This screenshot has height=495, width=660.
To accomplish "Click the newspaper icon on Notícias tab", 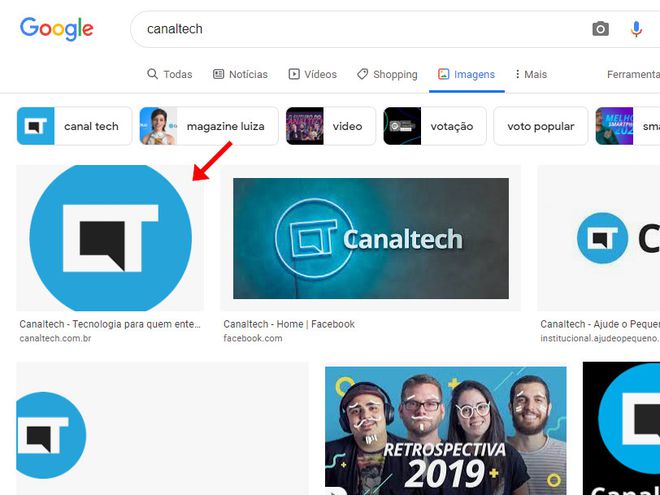I will (218, 74).
